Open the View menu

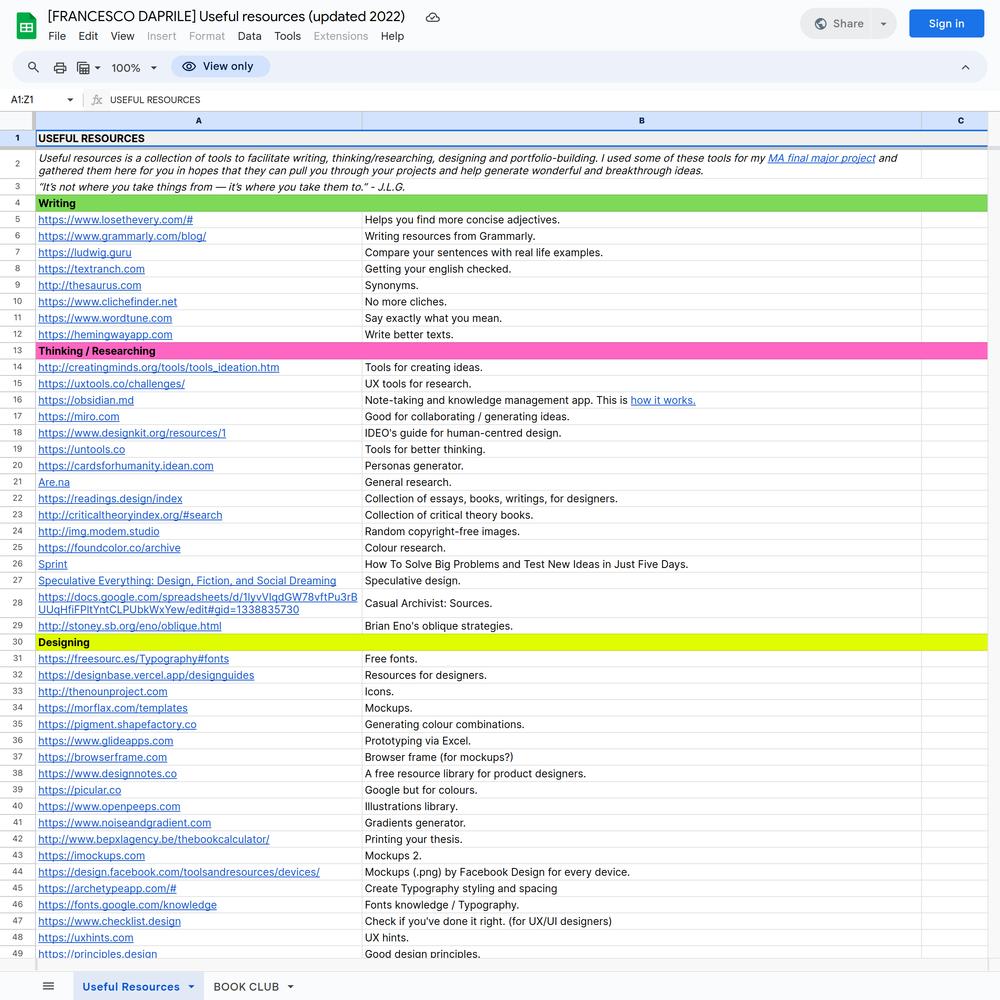[x=122, y=36]
